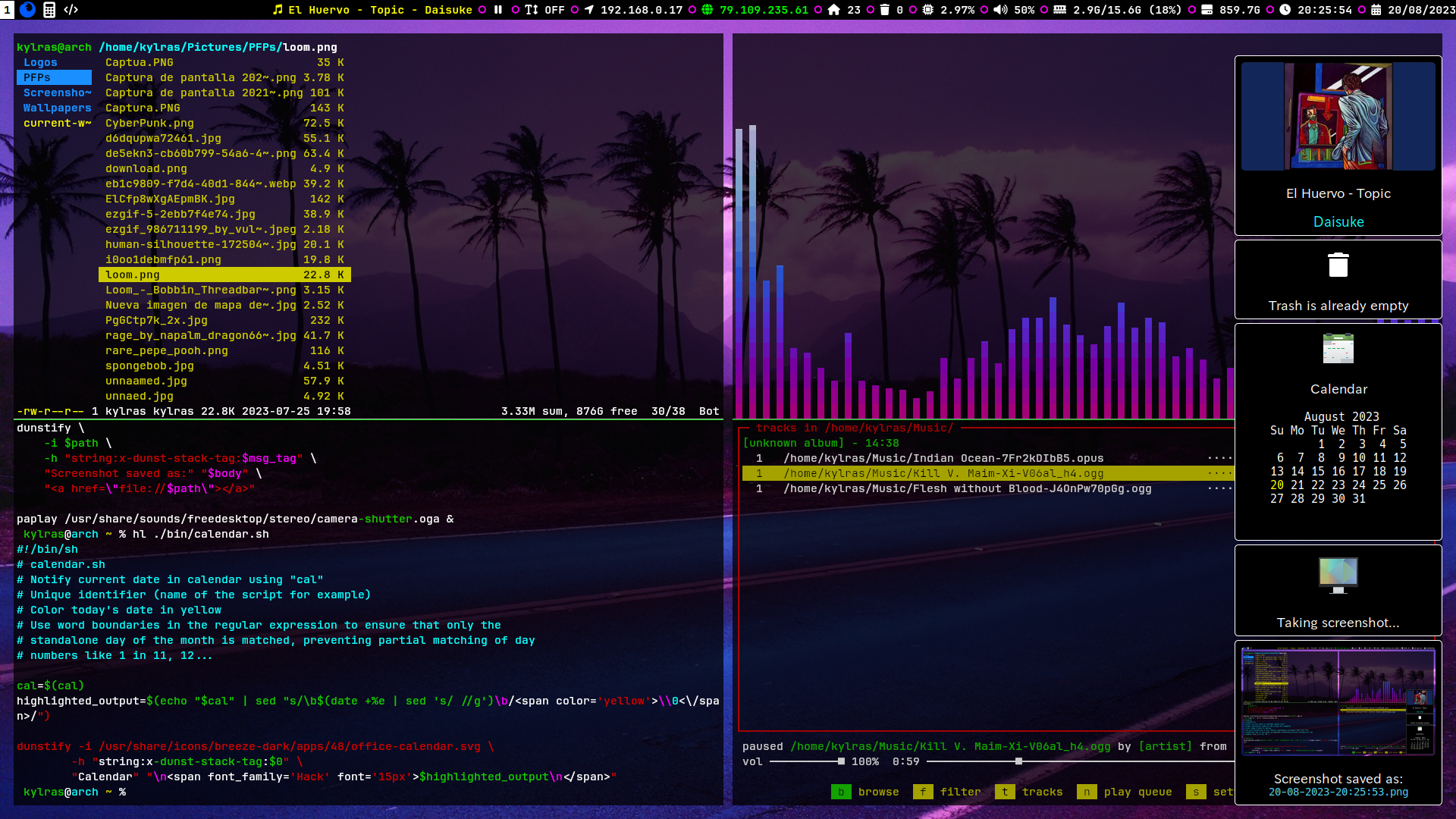This screenshot has width=1456, height=819.
Task: Select the PFPs folder in file manager
Action: coord(54,77)
